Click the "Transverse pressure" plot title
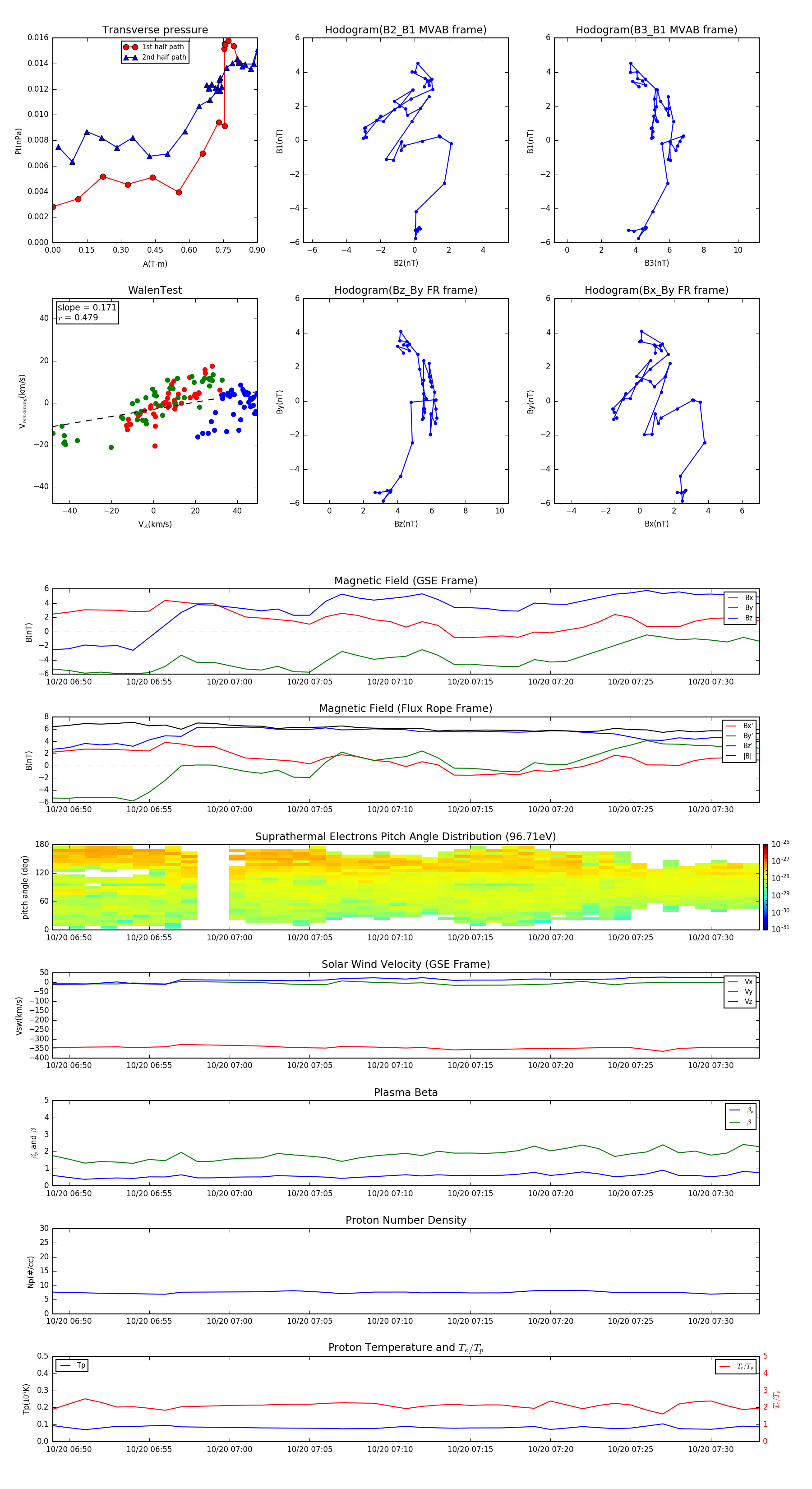 [155, 30]
